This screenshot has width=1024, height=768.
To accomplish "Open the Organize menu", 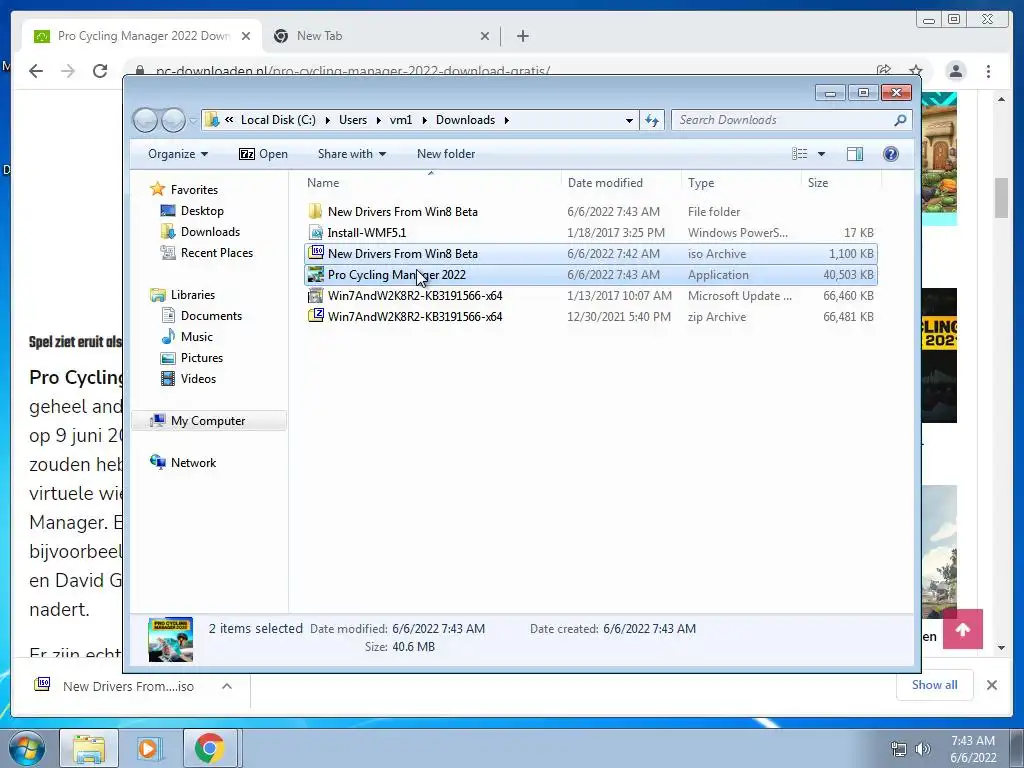I will click(178, 154).
